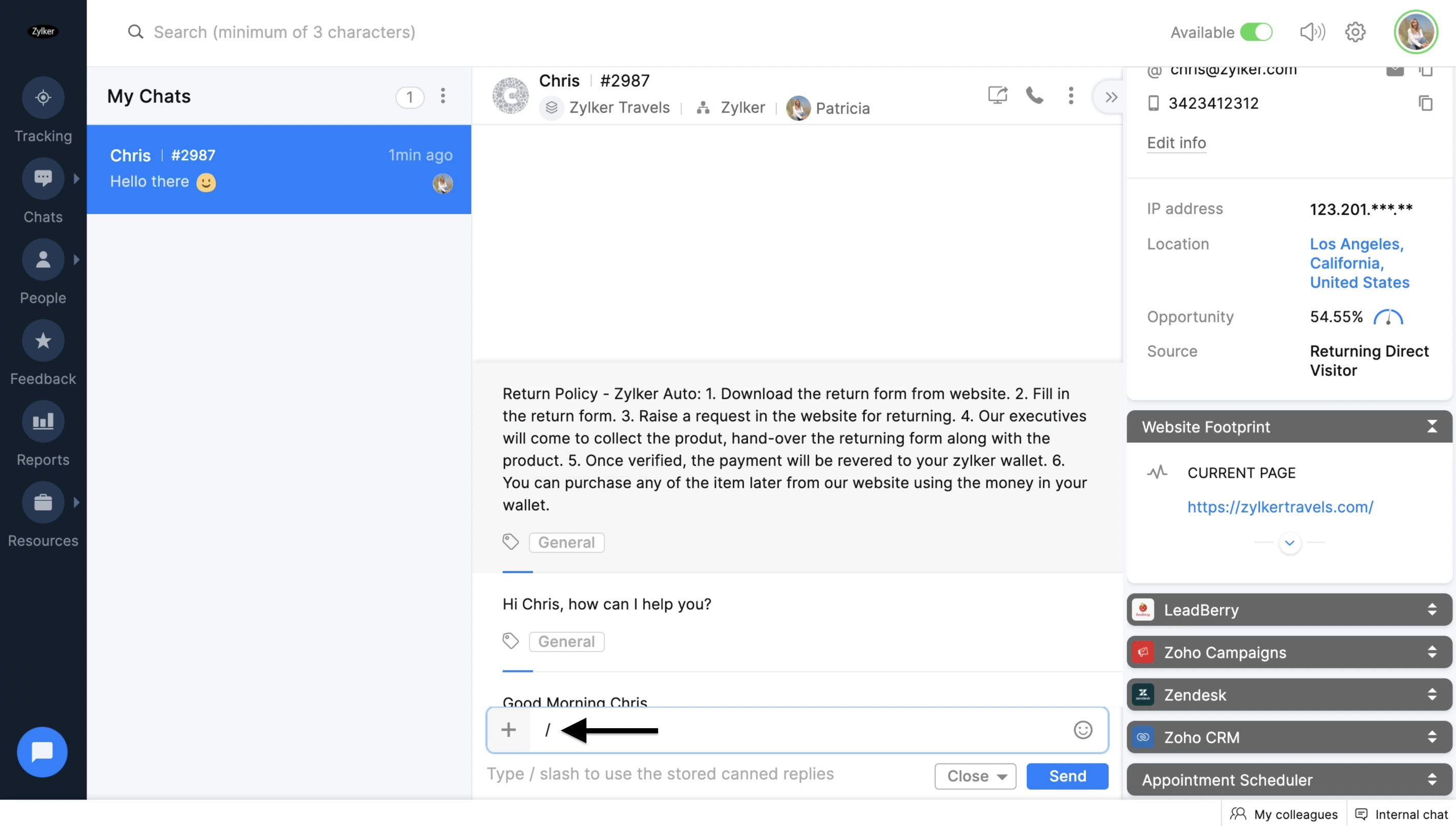Open the My colleagues tab
The width and height of the screenshot is (1456, 826).
tap(1284, 814)
